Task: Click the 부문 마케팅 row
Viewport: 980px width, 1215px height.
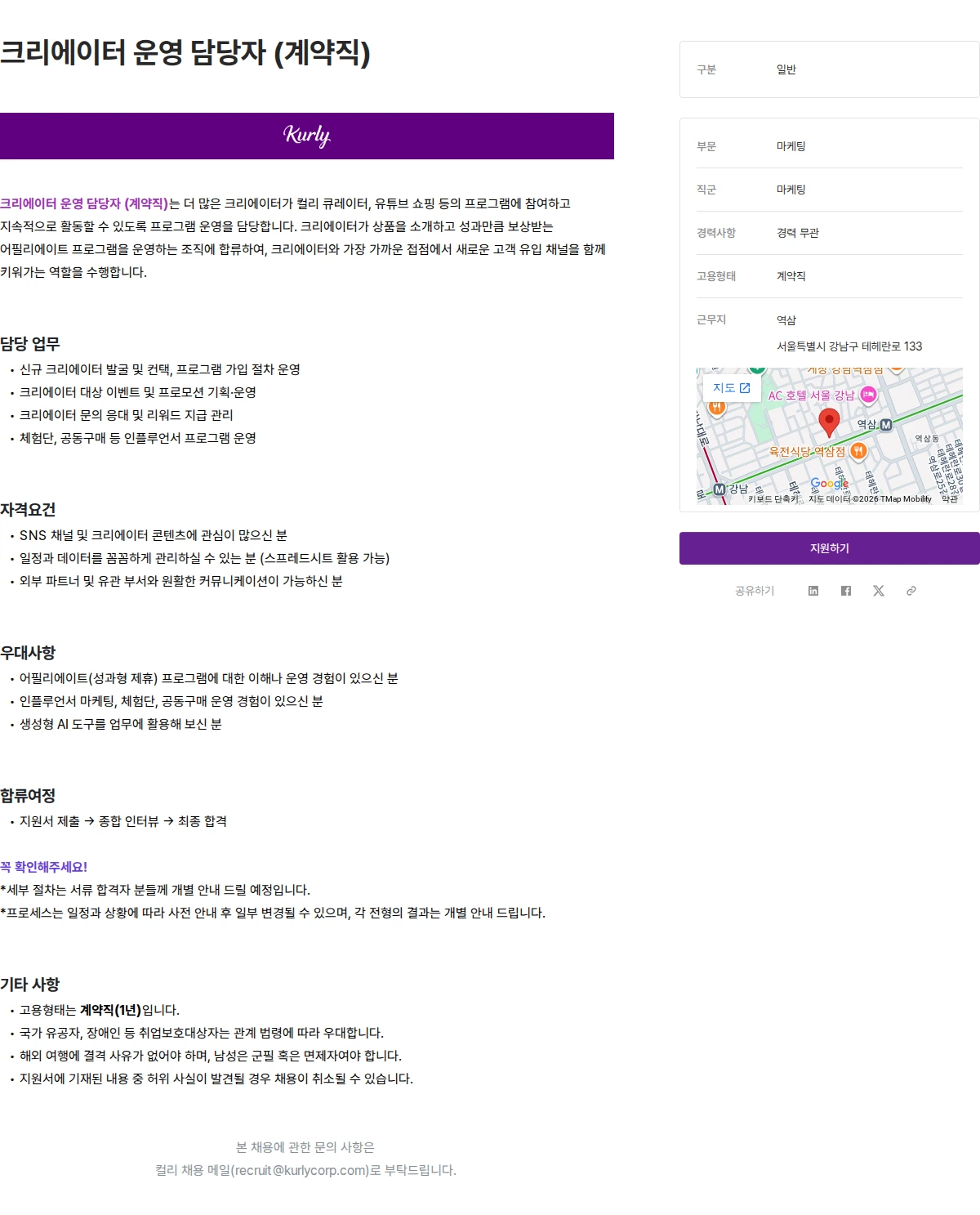Action: point(829,146)
